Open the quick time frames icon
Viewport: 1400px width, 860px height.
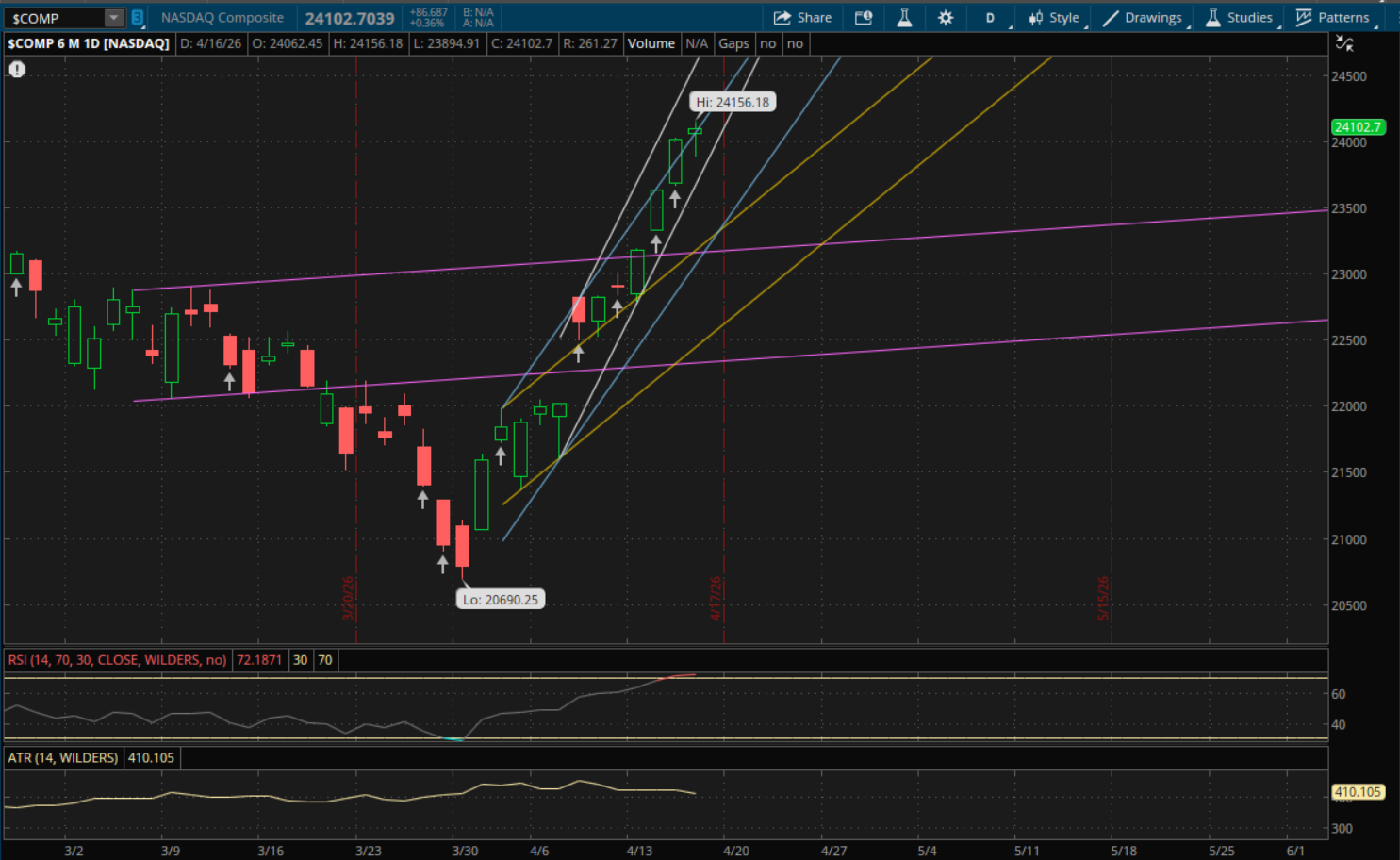(x=863, y=18)
